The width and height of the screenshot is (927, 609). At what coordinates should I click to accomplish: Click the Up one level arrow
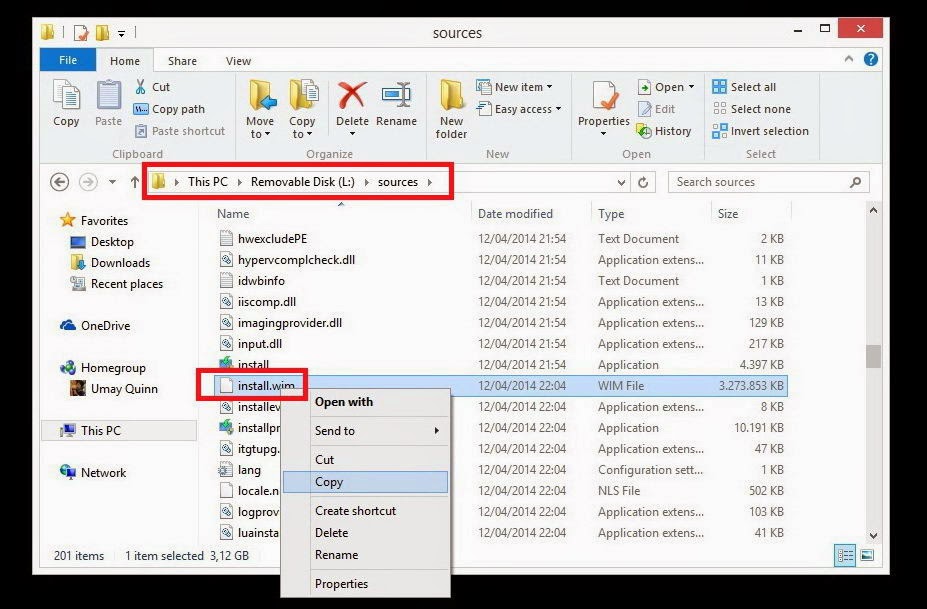[x=135, y=182]
